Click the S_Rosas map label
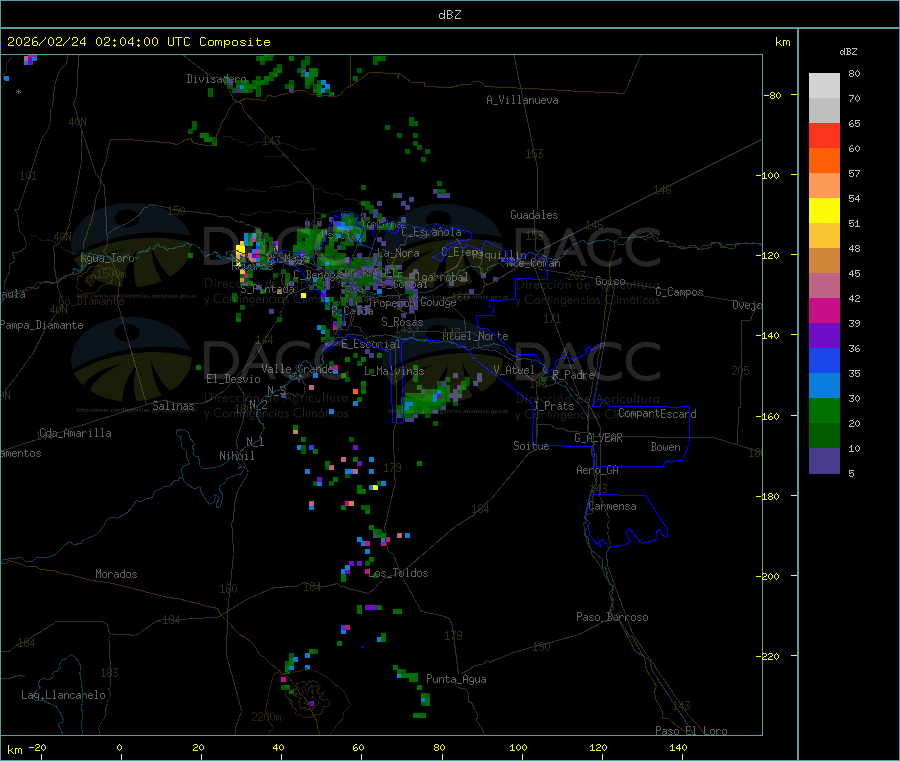900x761 pixels. (x=402, y=322)
